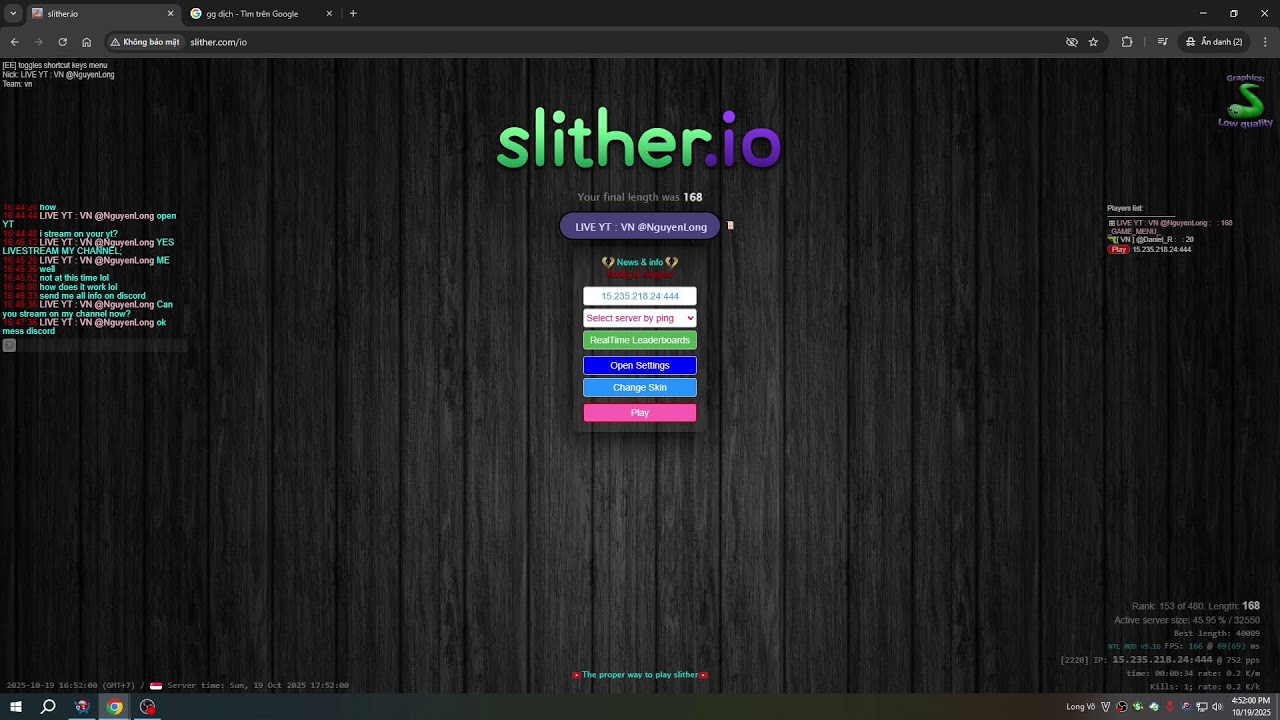Screen dimensions: 1280x720
Task: Click the crossed-eye tracking protection icon
Action: click(x=1071, y=42)
